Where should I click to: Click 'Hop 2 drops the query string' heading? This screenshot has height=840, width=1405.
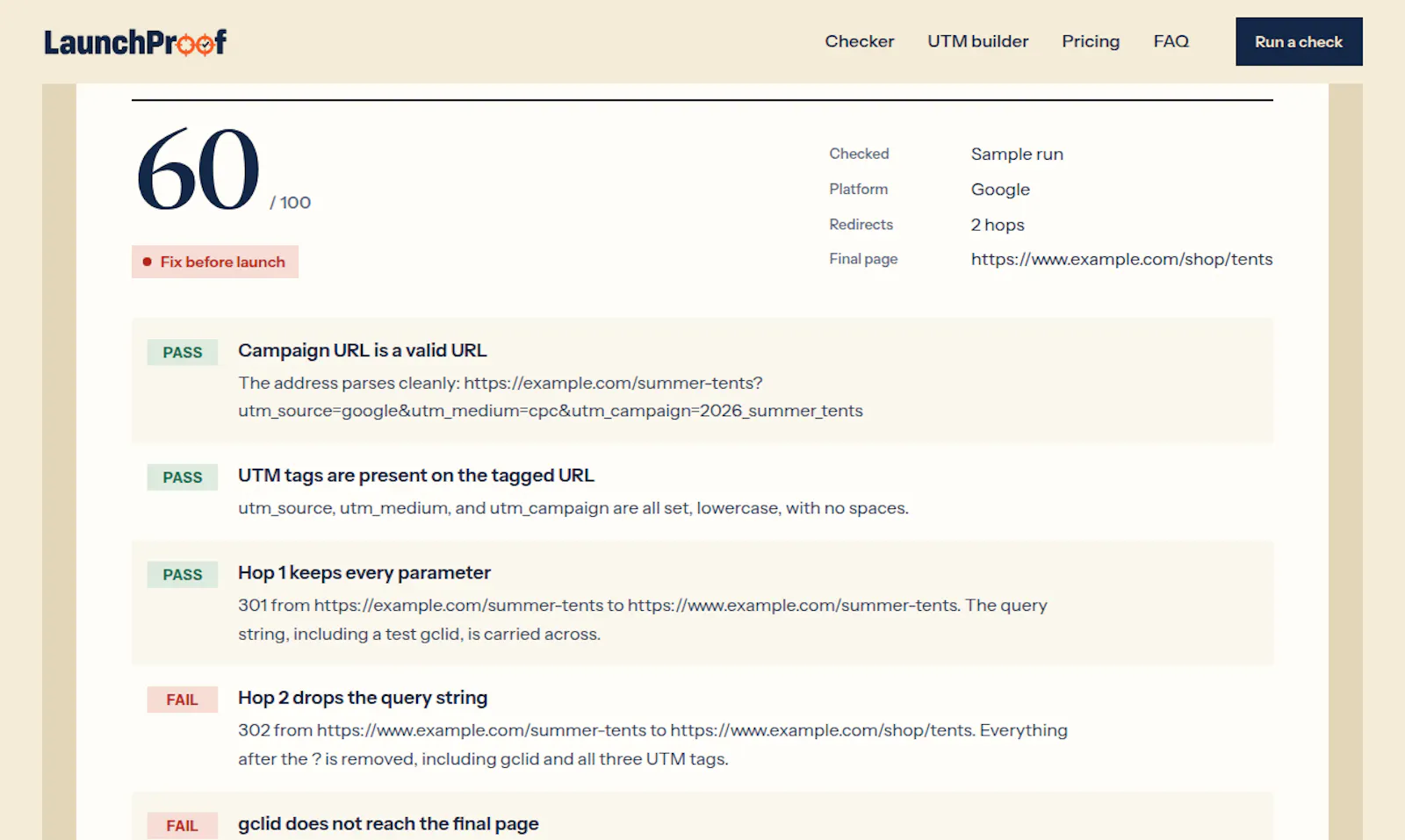(363, 698)
